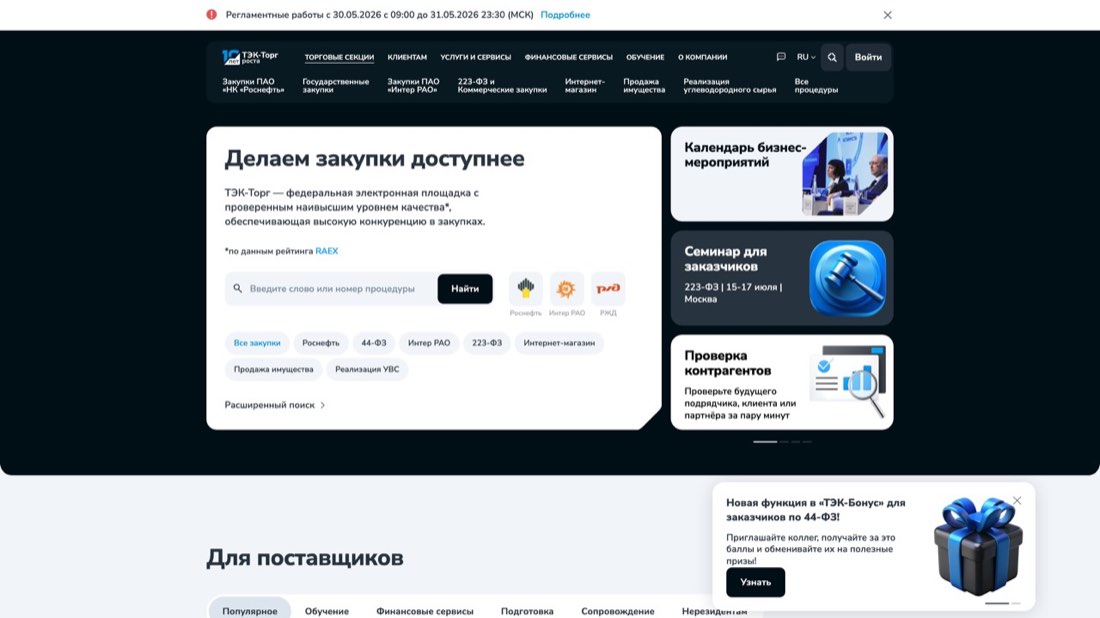Expand Расширенный поиск
This screenshot has height=618, width=1100.
click(275, 405)
